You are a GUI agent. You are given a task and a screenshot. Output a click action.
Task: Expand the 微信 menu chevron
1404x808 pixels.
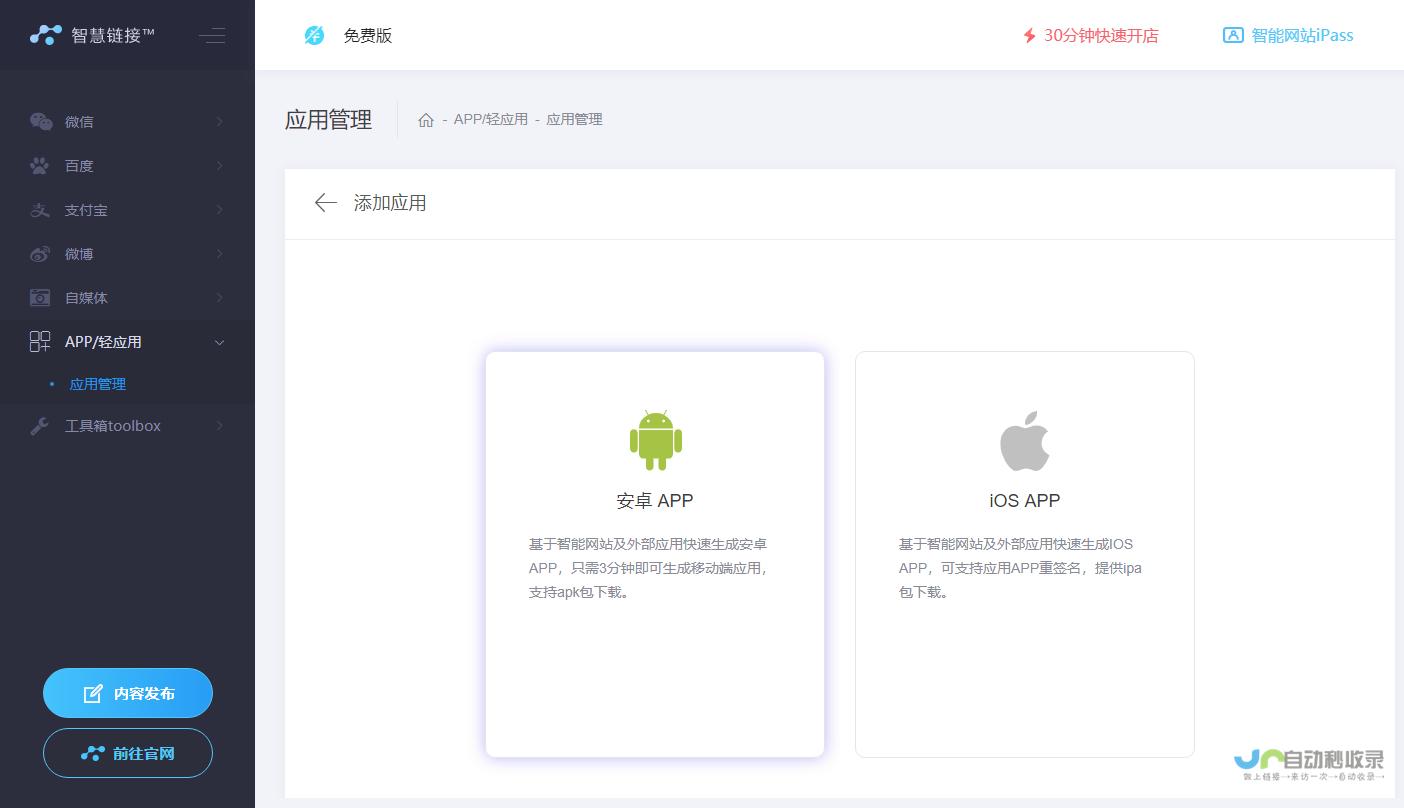click(x=220, y=122)
